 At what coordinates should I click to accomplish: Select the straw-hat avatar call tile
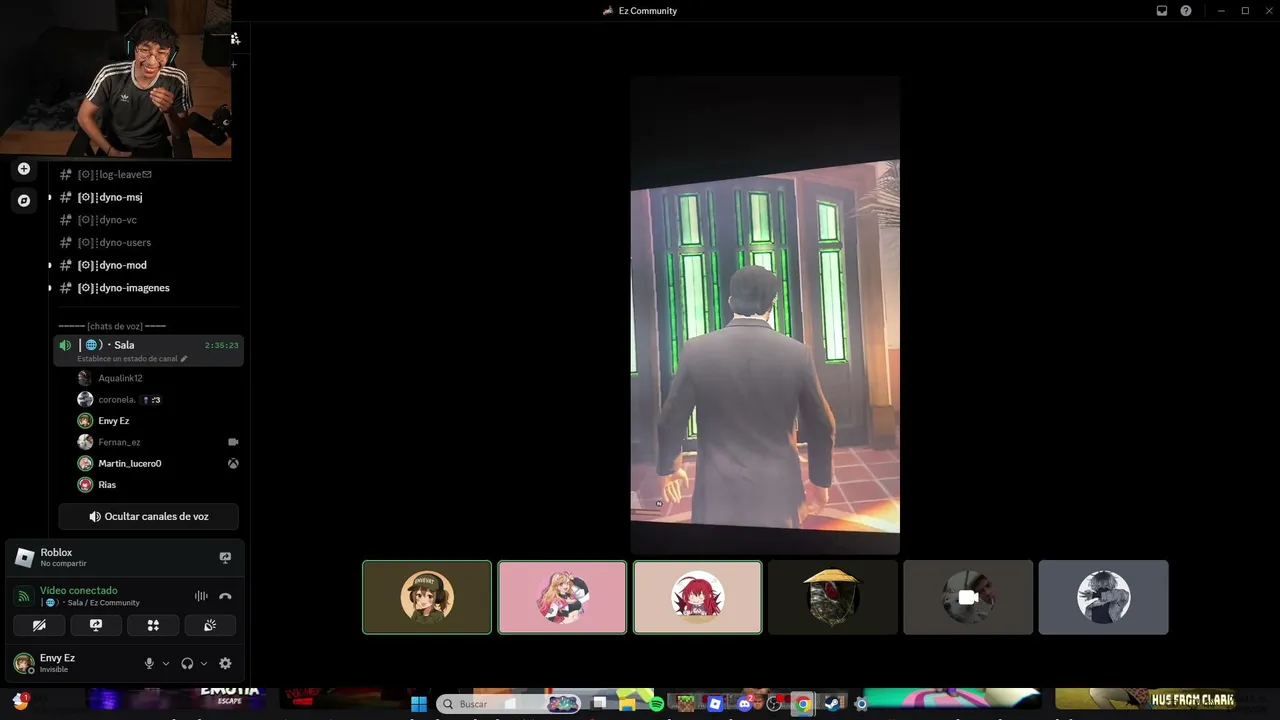pos(833,597)
